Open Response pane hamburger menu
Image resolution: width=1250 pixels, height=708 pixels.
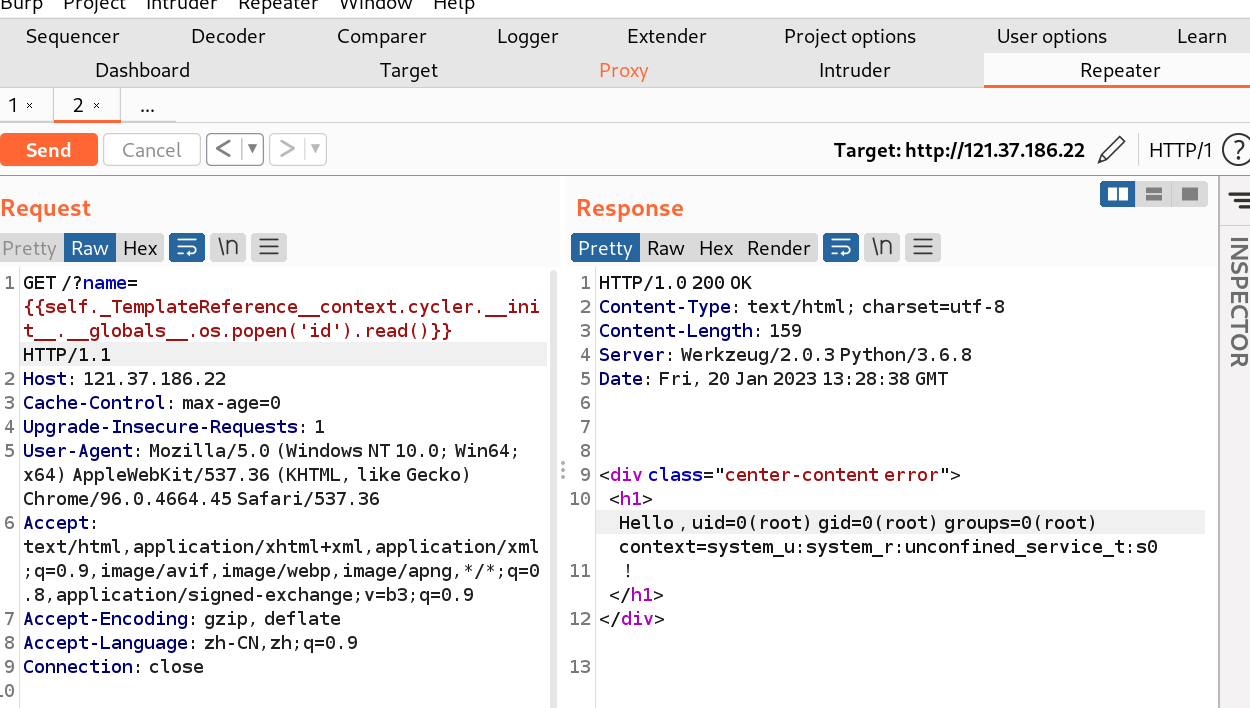923,247
